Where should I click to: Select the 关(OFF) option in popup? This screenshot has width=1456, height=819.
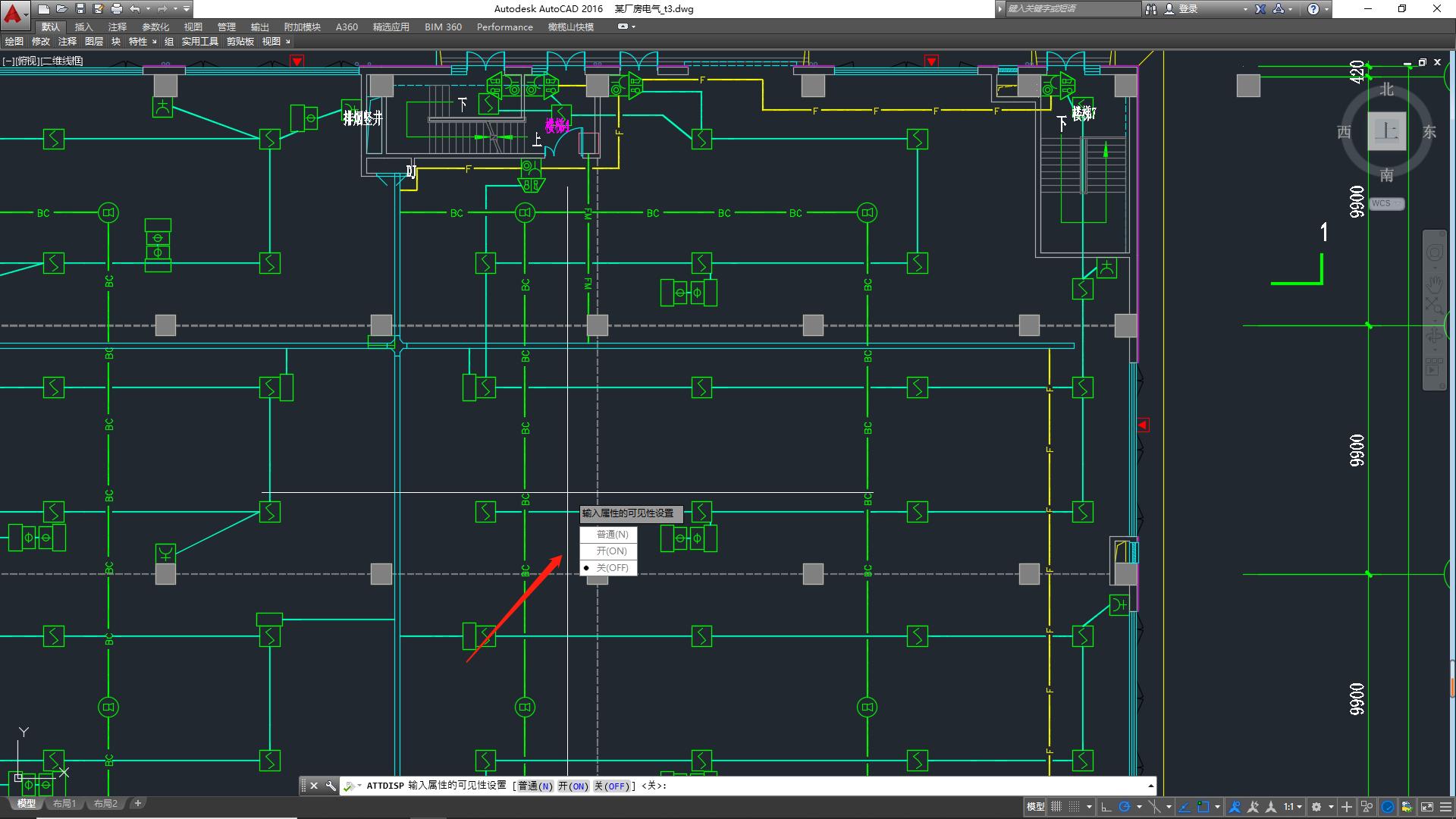[612, 568]
